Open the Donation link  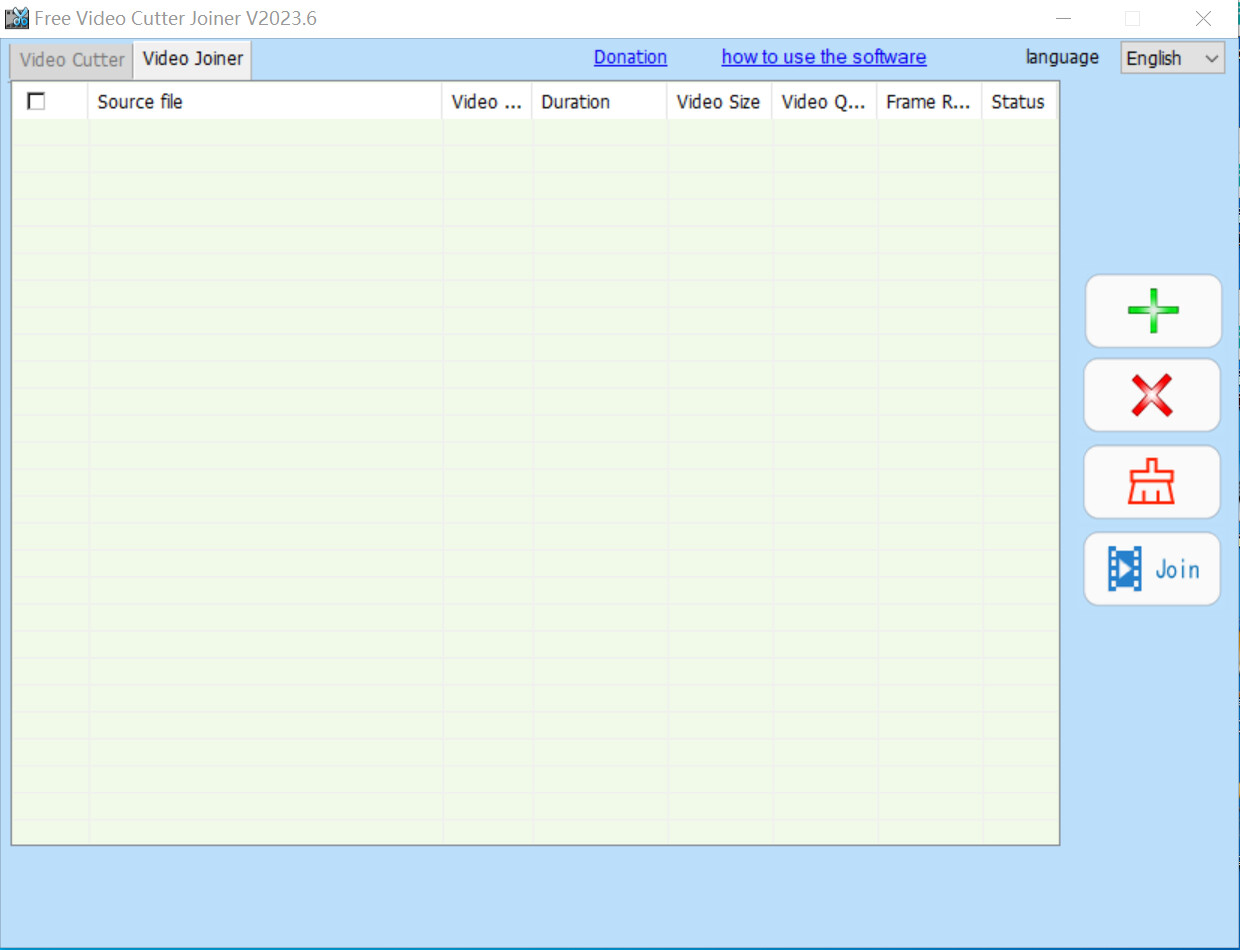coord(630,57)
